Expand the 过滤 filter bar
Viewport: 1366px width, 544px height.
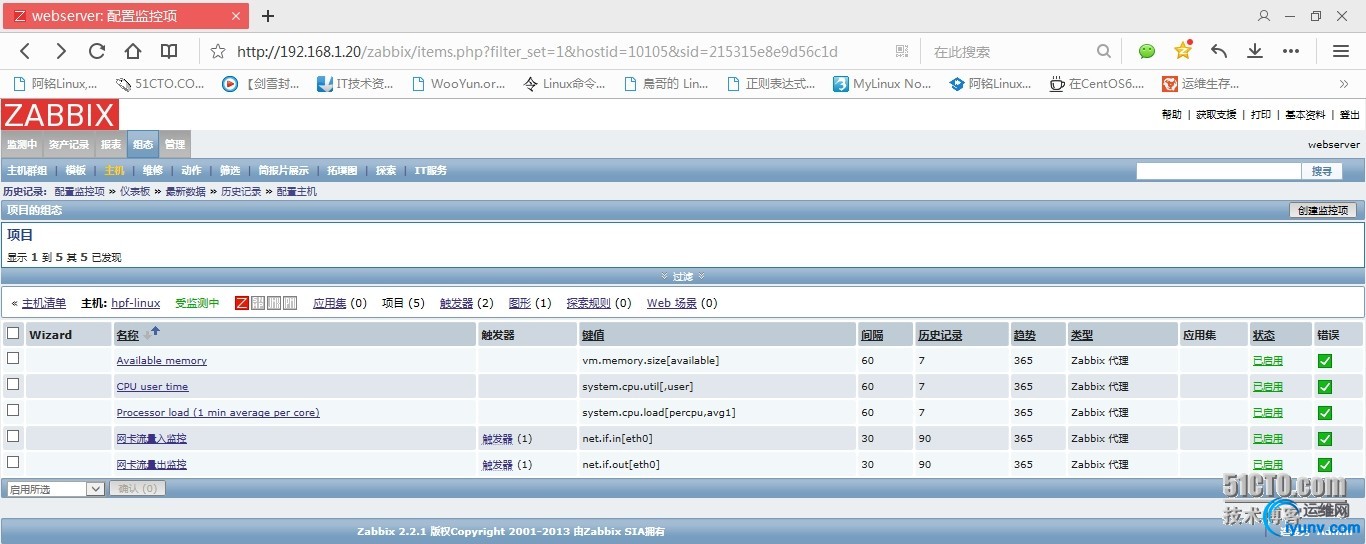coord(683,276)
